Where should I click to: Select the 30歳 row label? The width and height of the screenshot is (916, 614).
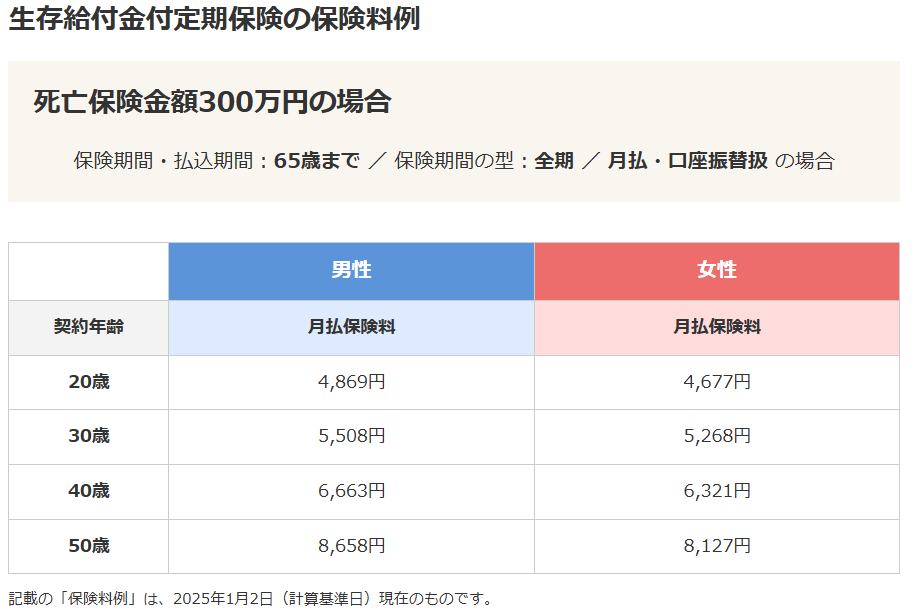tap(89, 436)
